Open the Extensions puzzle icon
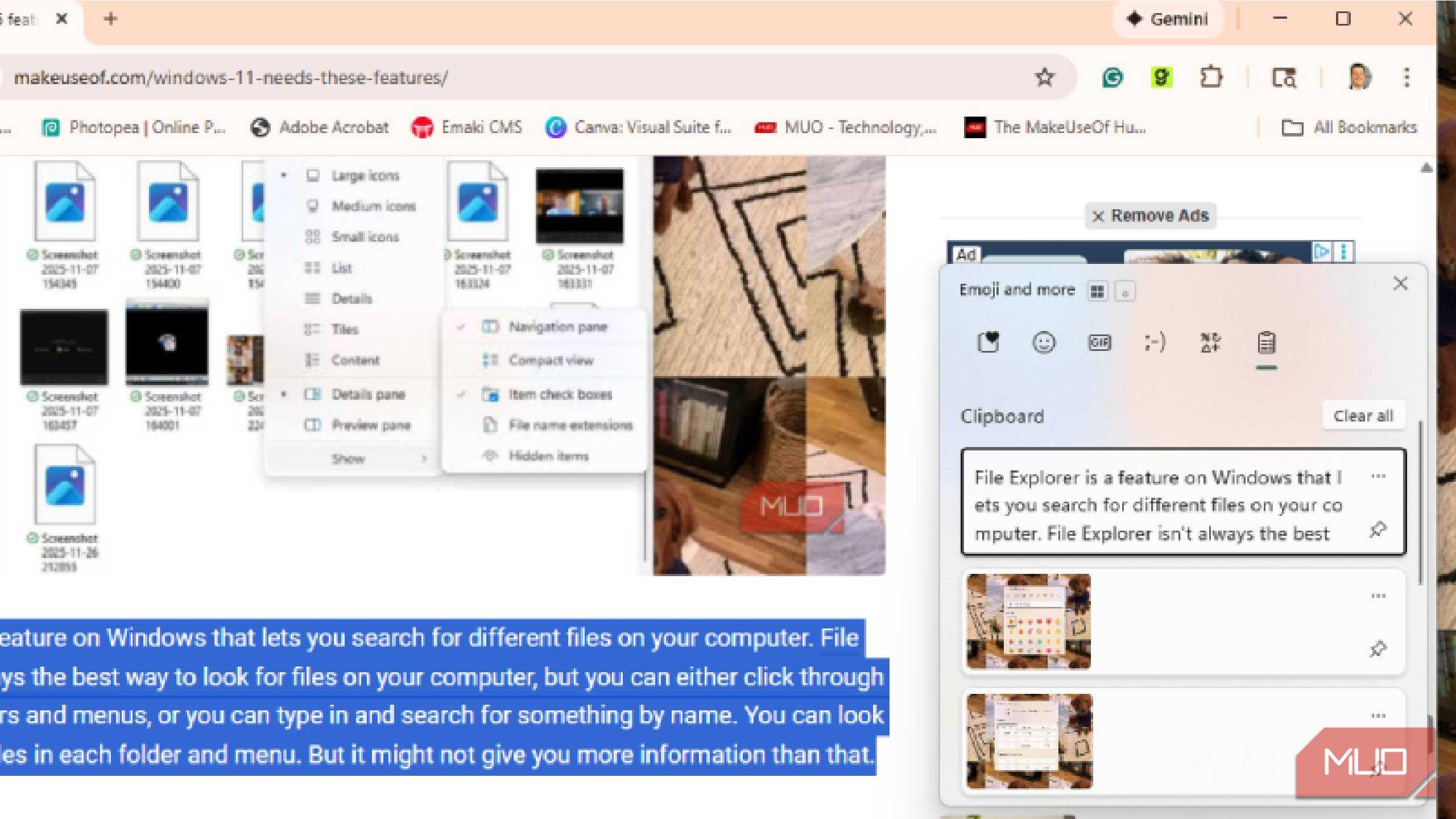This screenshot has width=1456, height=819. (1211, 77)
